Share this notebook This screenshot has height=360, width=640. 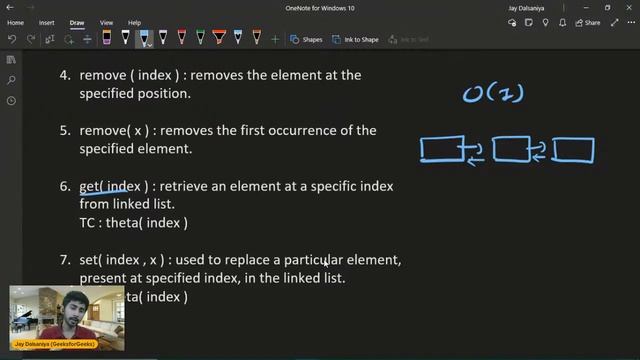588,23
